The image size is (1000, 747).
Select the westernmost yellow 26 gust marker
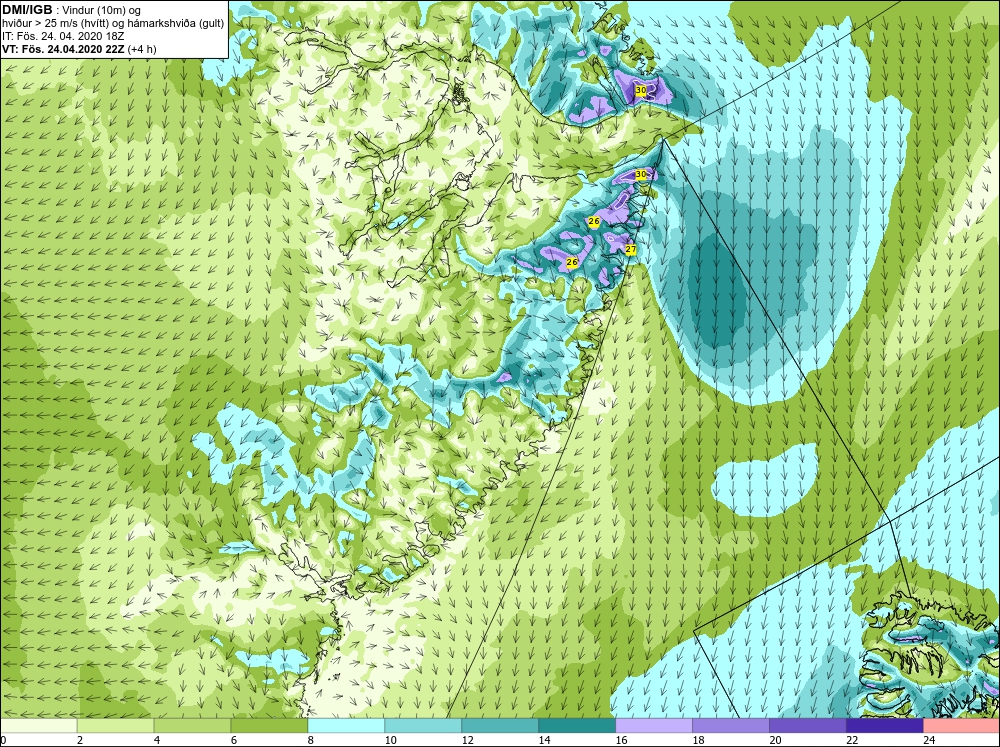tap(571, 262)
